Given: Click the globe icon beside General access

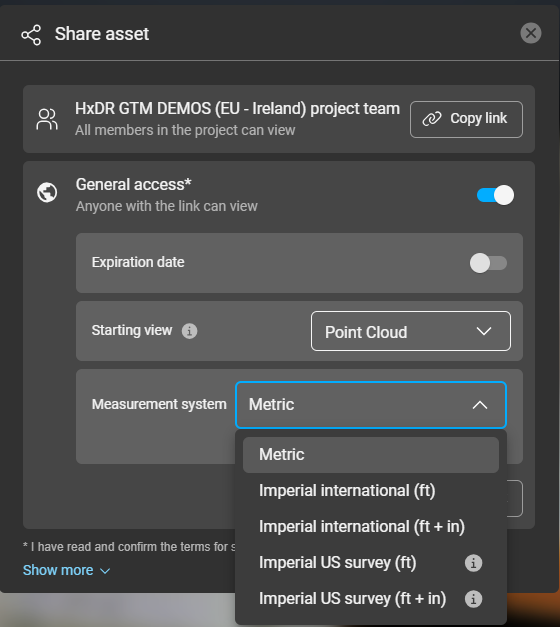Looking at the screenshot, I should tap(47, 193).
